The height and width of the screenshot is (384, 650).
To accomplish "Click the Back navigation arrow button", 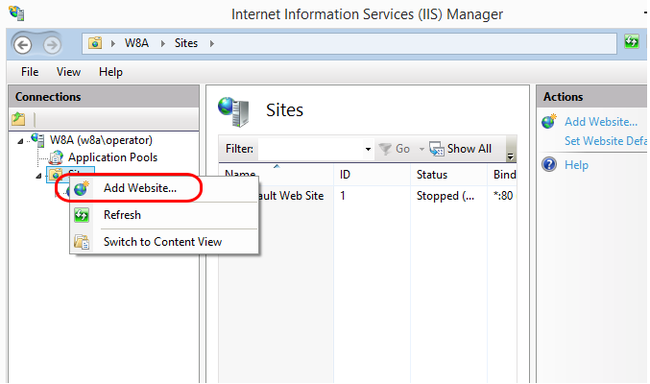I will tap(23, 45).
